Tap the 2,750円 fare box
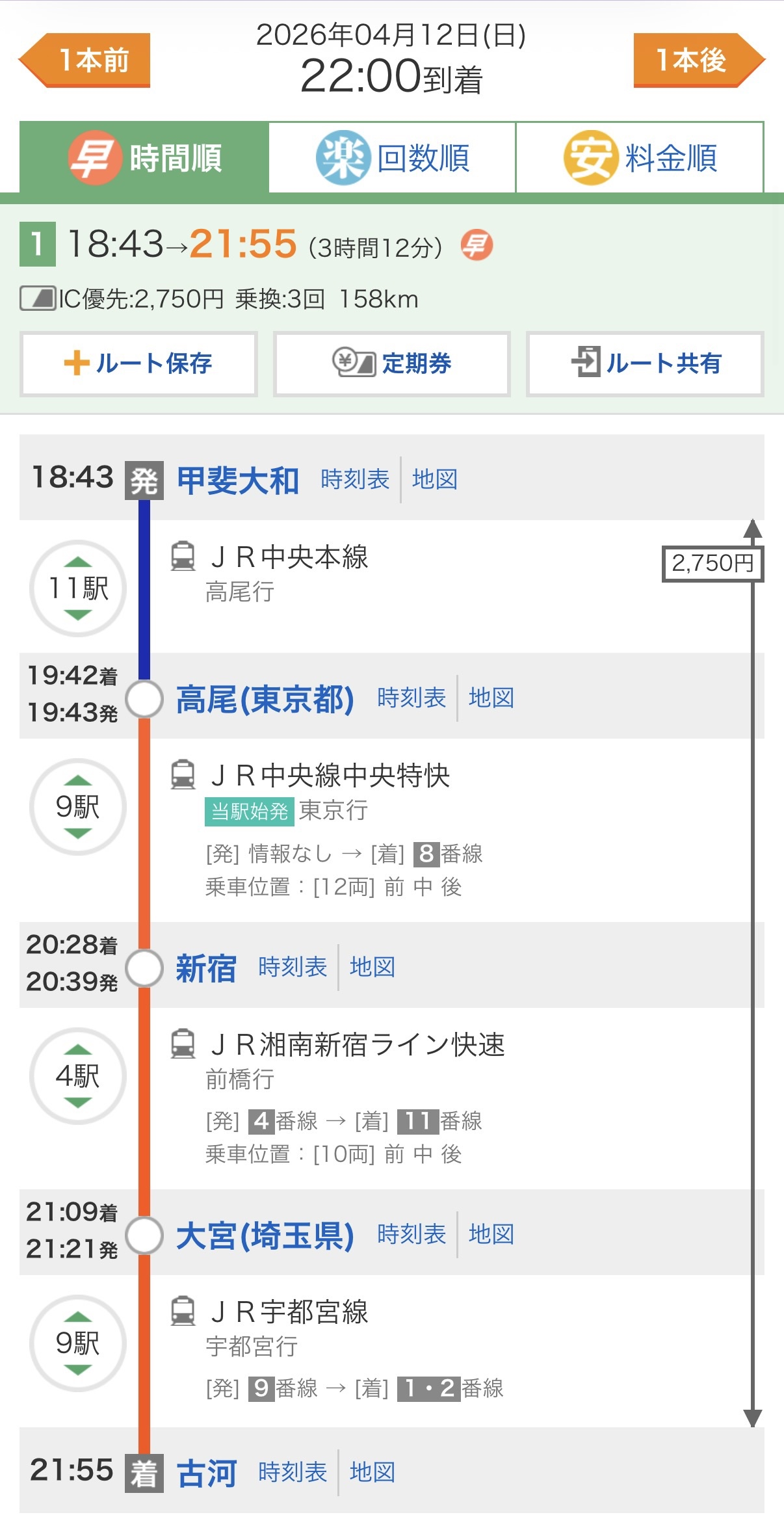This screenshot has height=1530, width=784. pyautogui.click(x=712, y=563)
